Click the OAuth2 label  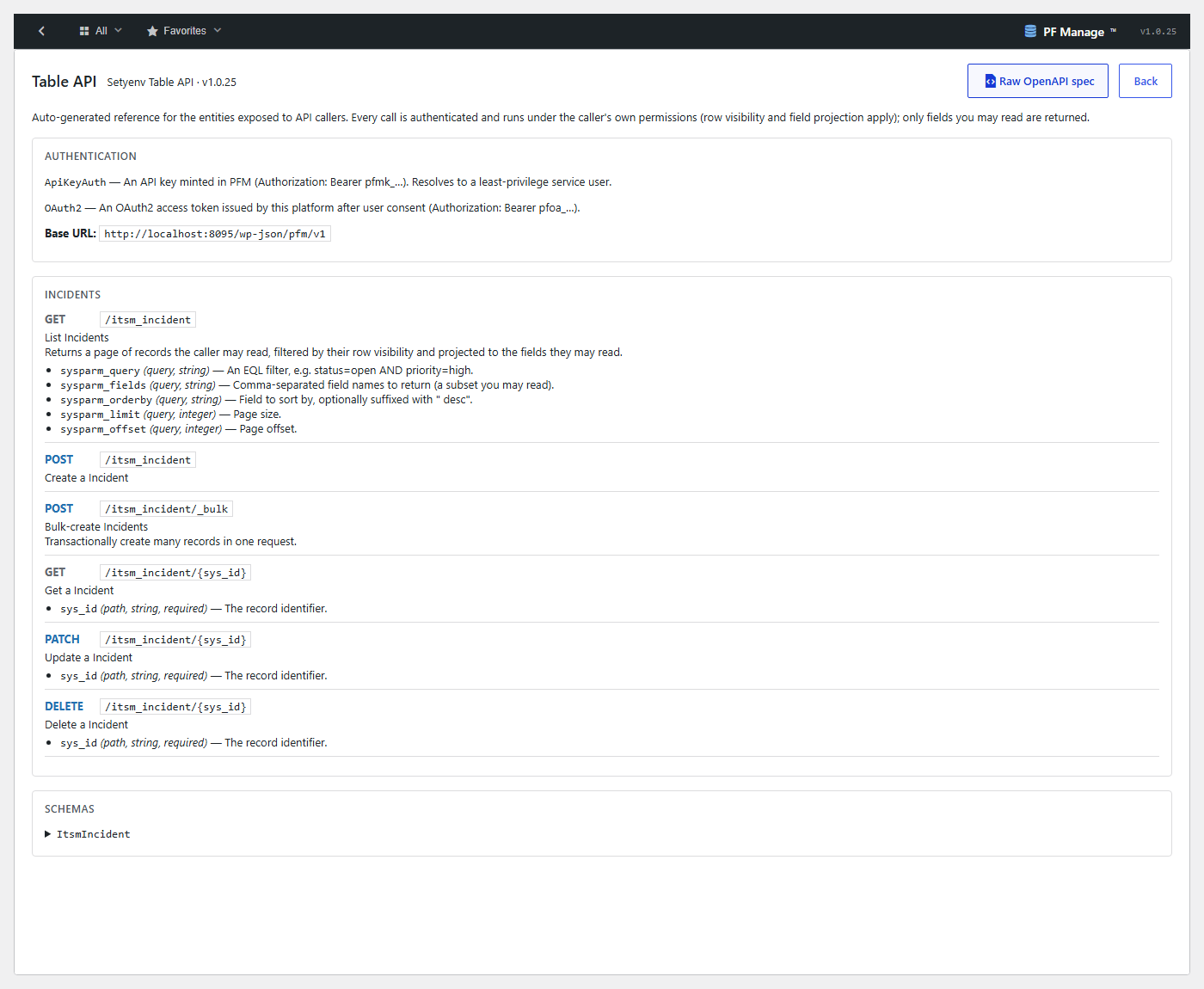point(63,208)
